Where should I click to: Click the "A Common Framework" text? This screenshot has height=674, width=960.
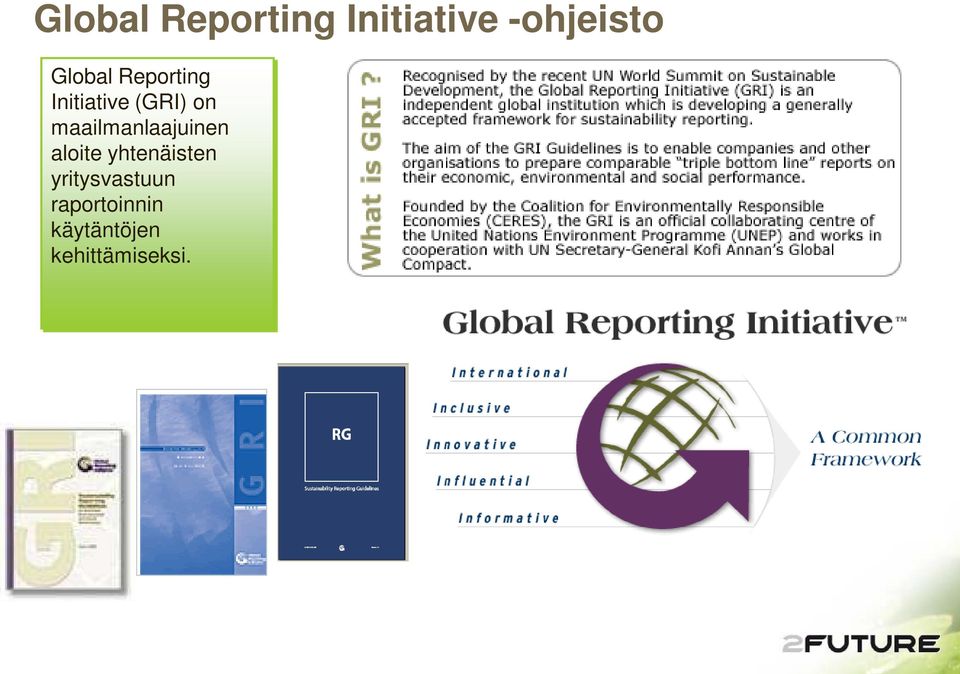pyautogui.click(x=866, y=448)
